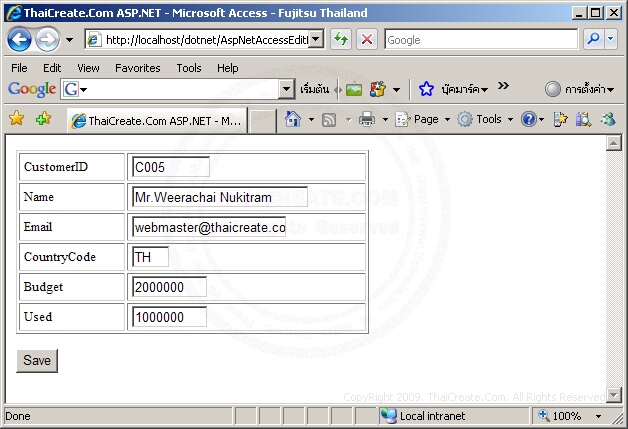The width and height of the screenshot is (628, 429).
Task: Click the browser Forward arrow button
Action: pyautogui.click(x=47, y=40)
